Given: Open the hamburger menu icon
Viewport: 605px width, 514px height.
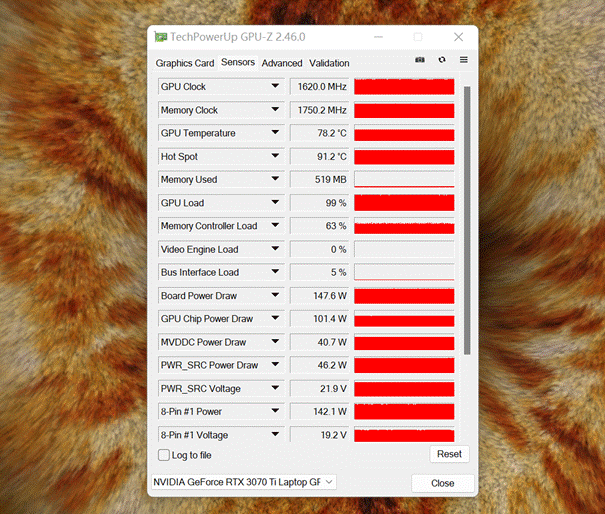Looking at the screenshot, I should pyautogui.click(x=463, y=60).
